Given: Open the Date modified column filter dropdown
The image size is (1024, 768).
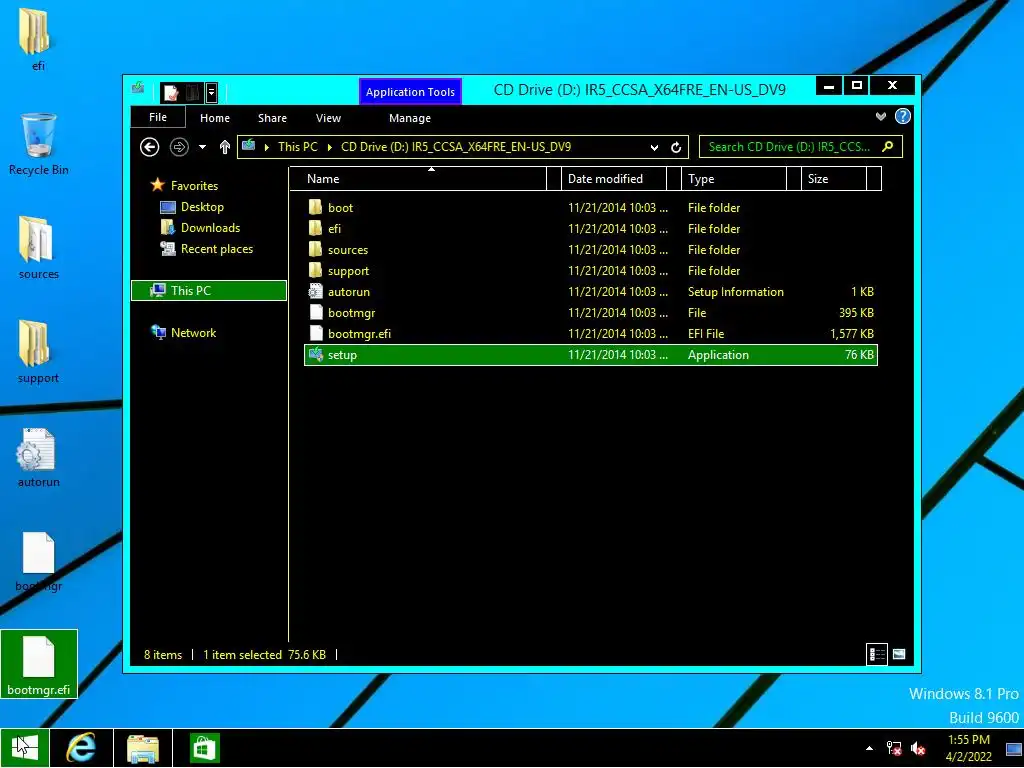Looking at the screenshot, I should (673, 178).
